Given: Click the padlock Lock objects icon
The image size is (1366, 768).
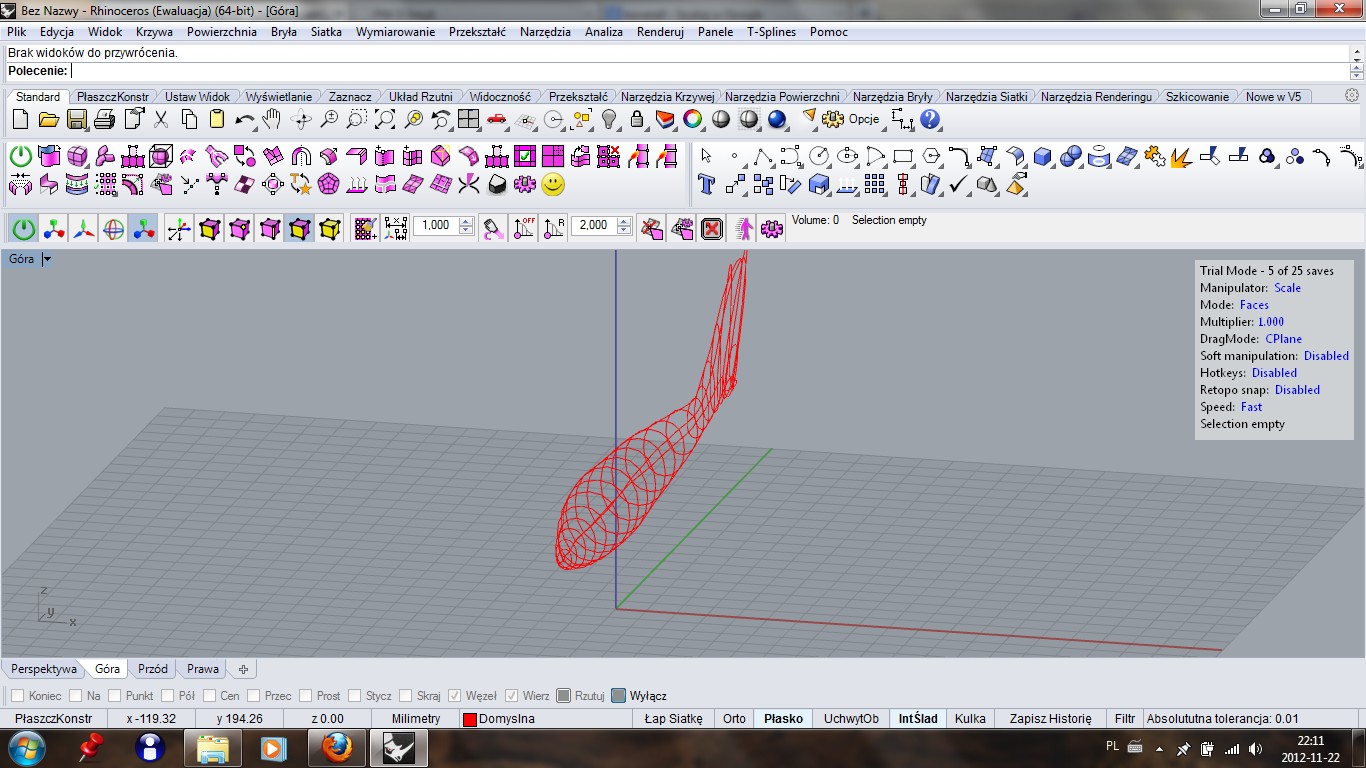Looking at the screenshot, I should pos(637,120).
